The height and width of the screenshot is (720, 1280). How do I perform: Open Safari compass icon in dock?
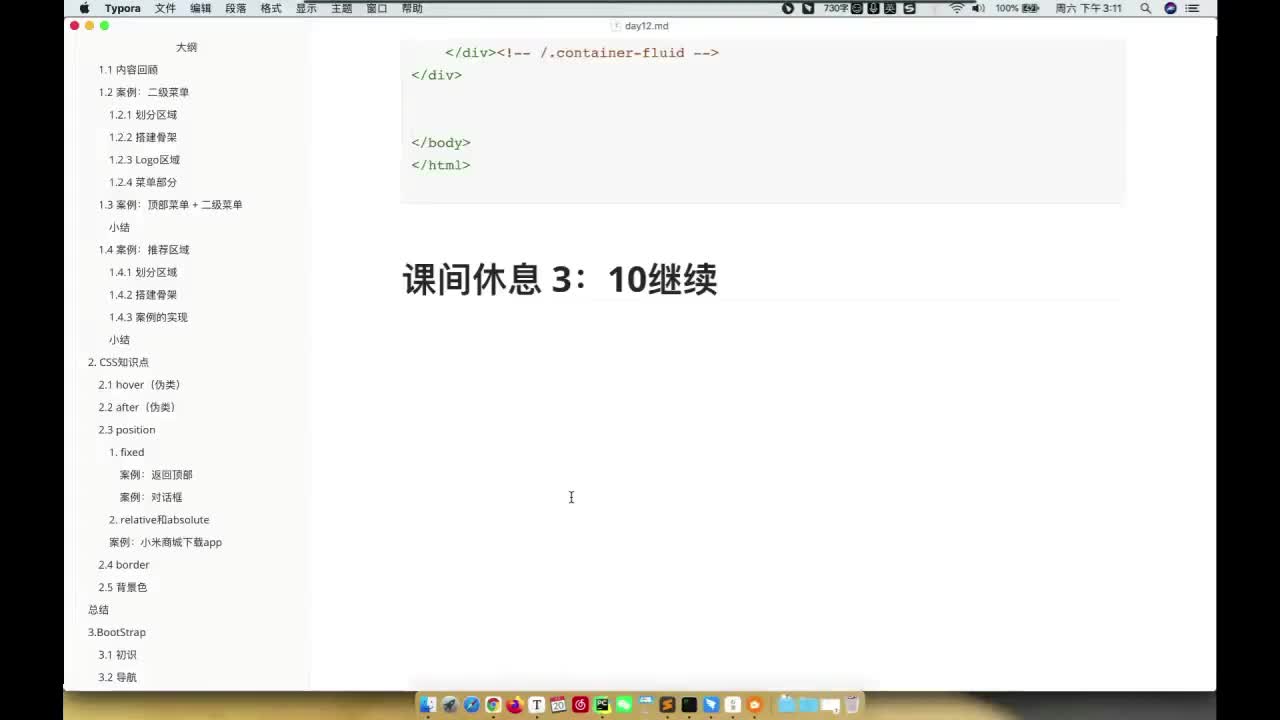point(471,705)
